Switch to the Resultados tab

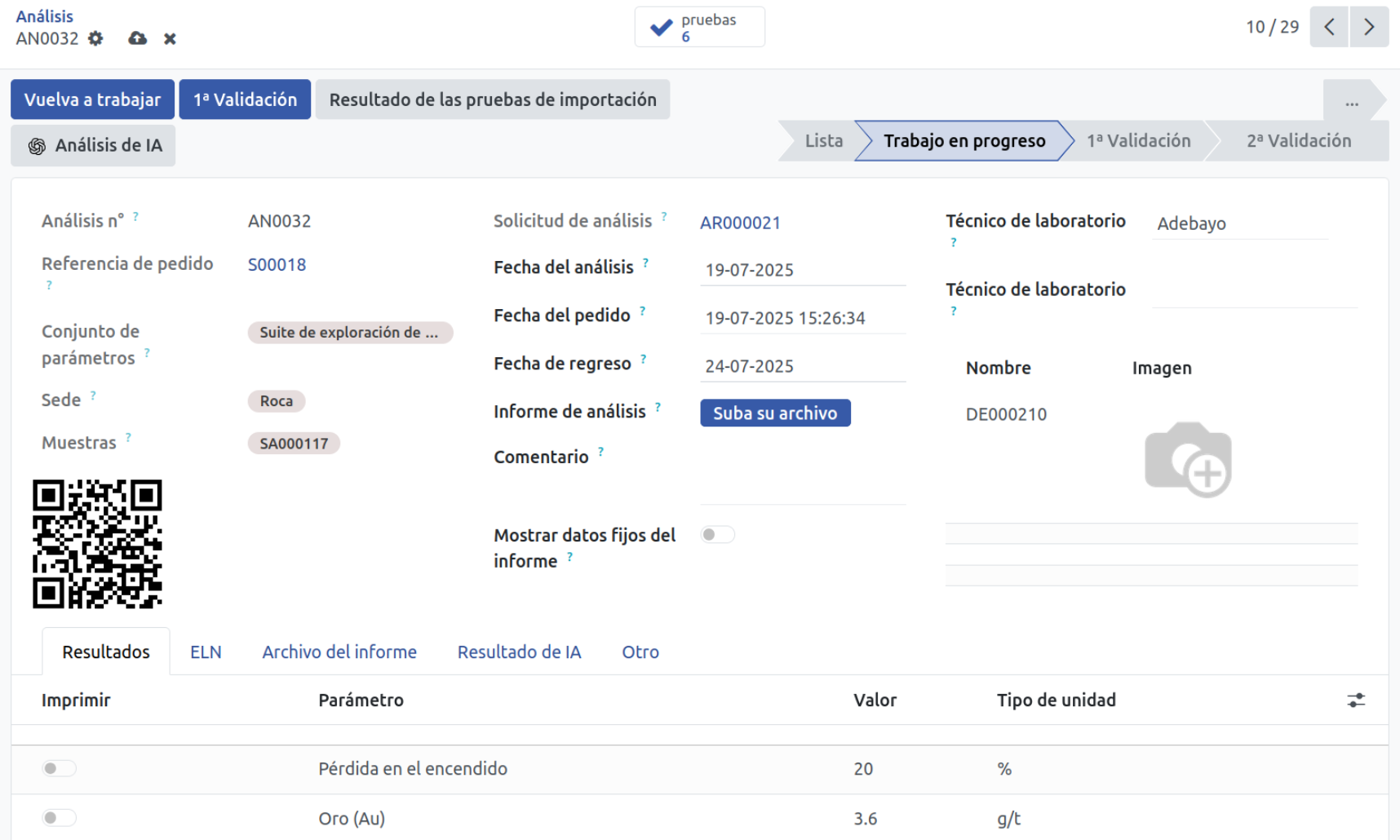[106, 652]
